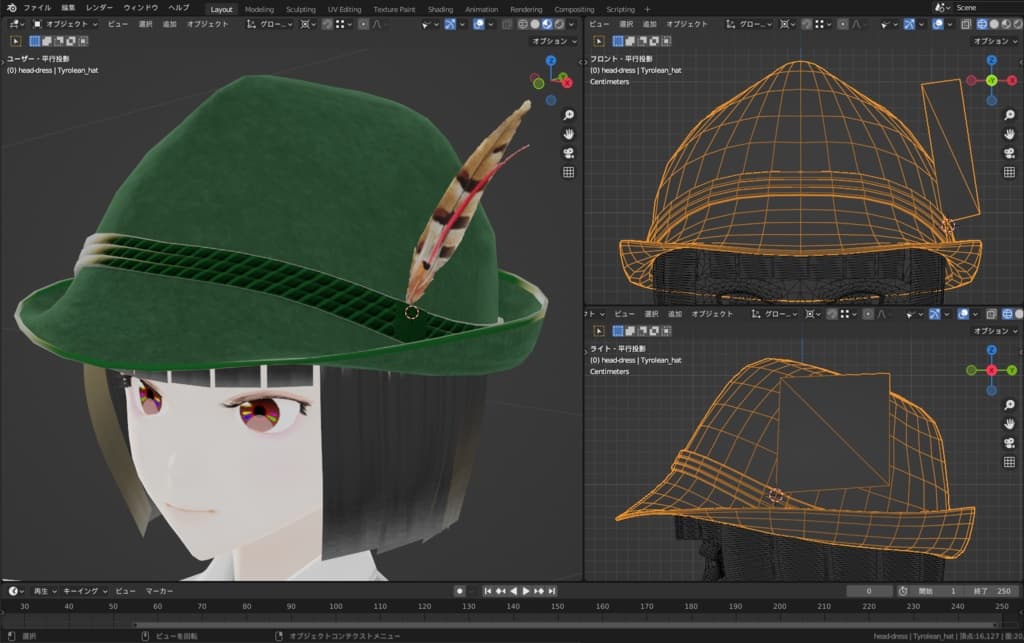The image size is (1024, 643).
Task: Click the Blender logo icon
Action: 11,8
